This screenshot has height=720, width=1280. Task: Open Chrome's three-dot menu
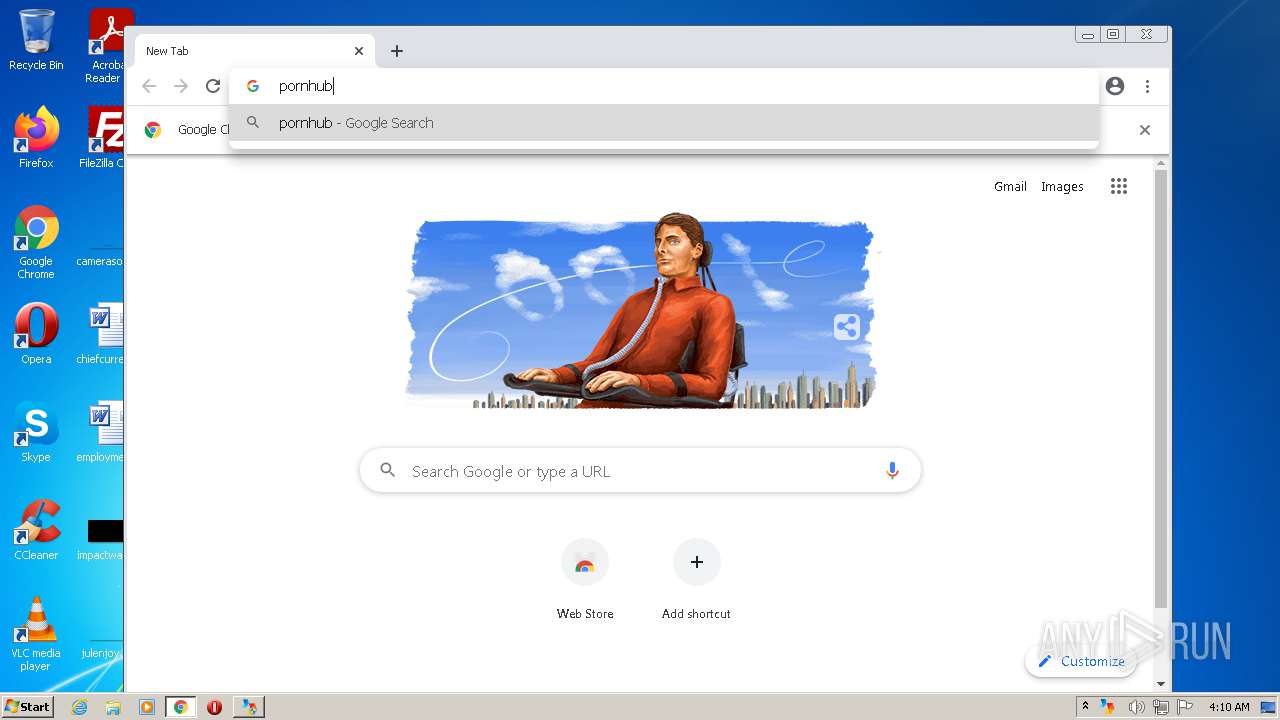pyautogui.click(x=1147, y=86)
